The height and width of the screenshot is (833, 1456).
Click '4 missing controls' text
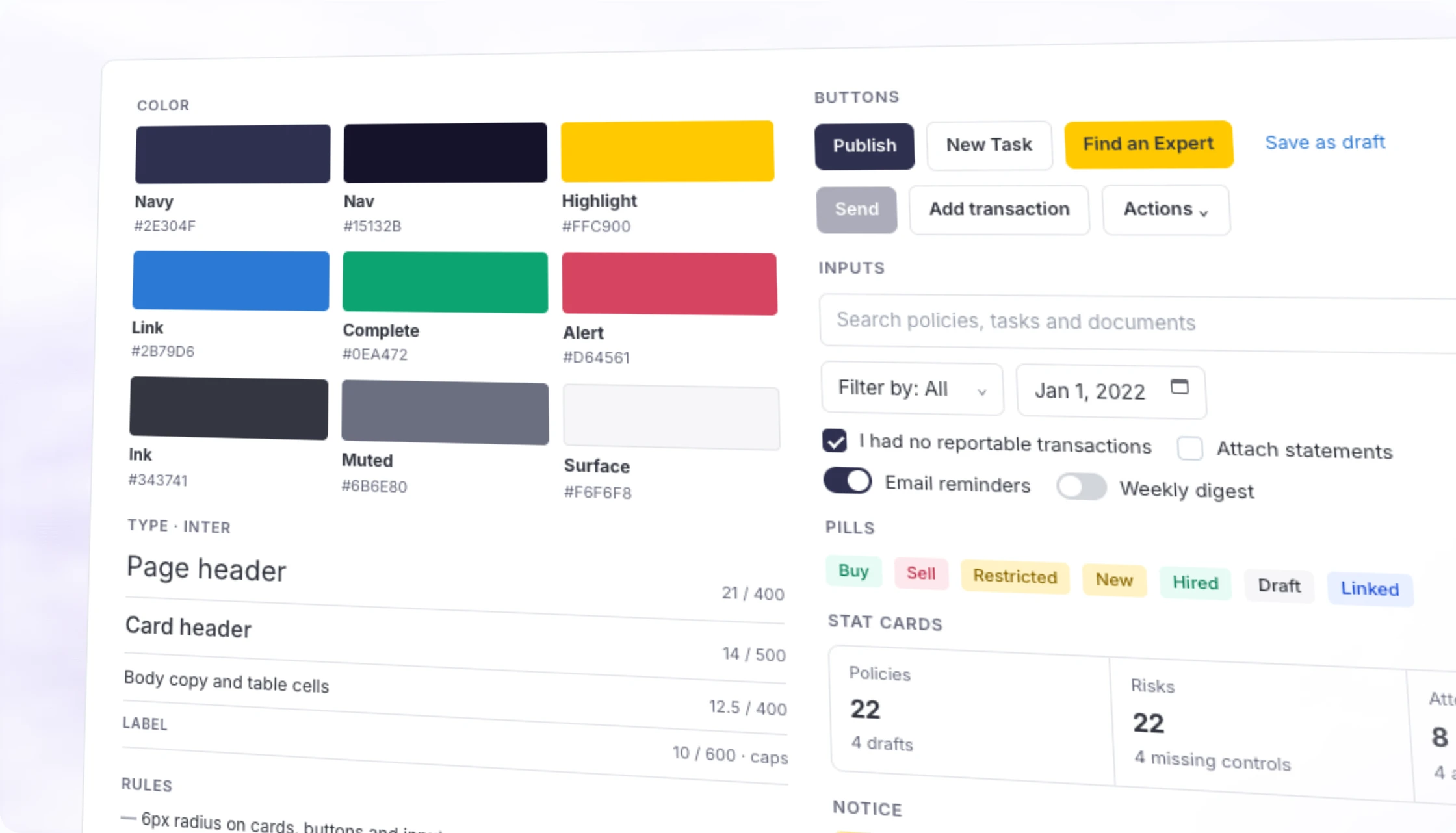click(x=1212, y=760)
